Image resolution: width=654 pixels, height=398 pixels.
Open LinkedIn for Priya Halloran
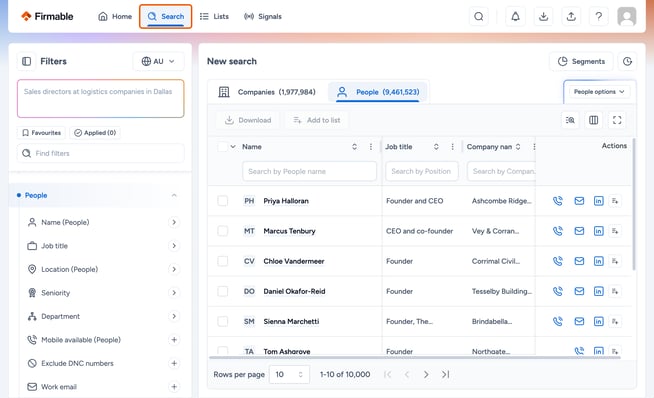[599, 201]
